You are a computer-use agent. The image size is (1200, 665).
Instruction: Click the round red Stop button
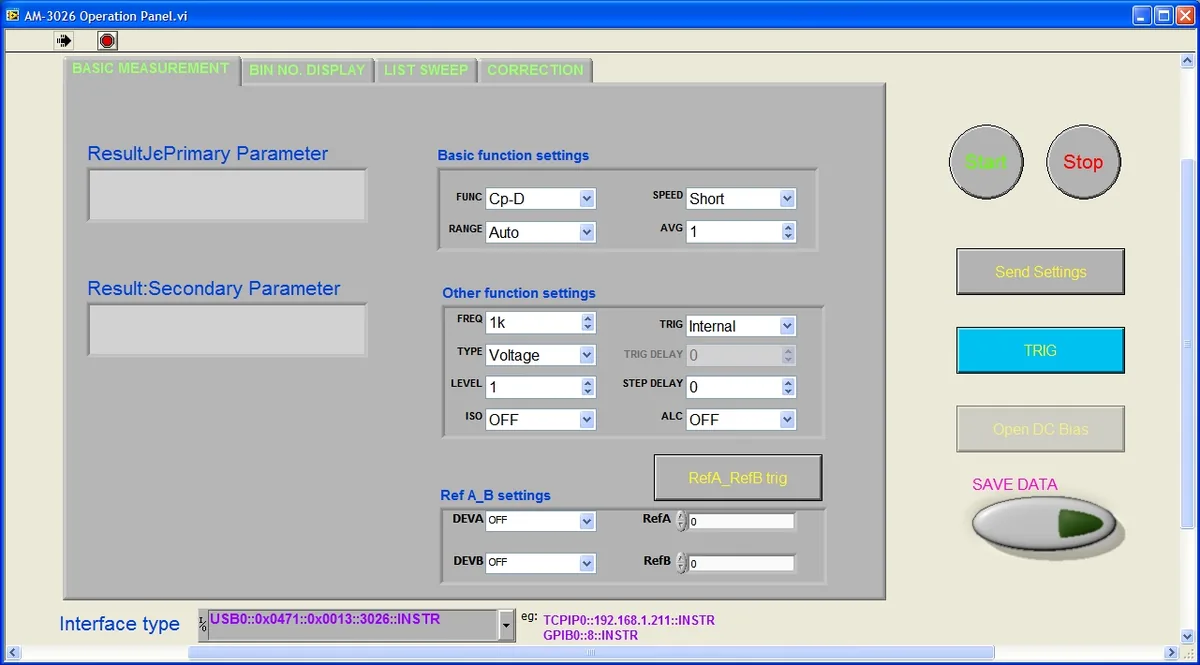1083,162
